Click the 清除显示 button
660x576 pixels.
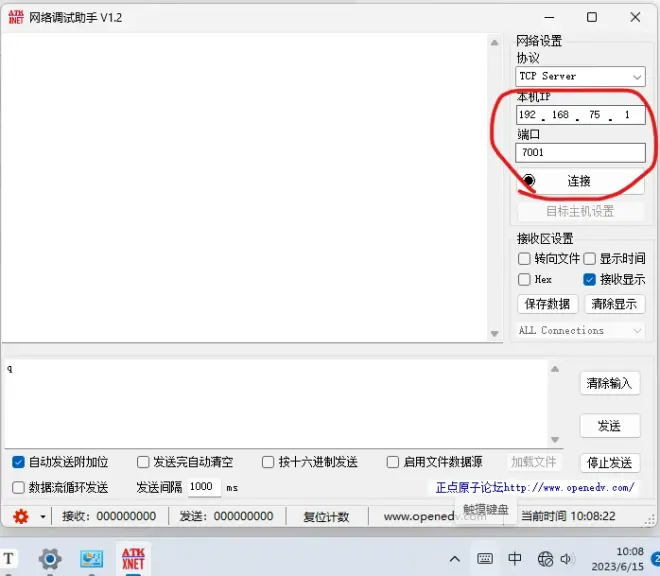point(615,304)
